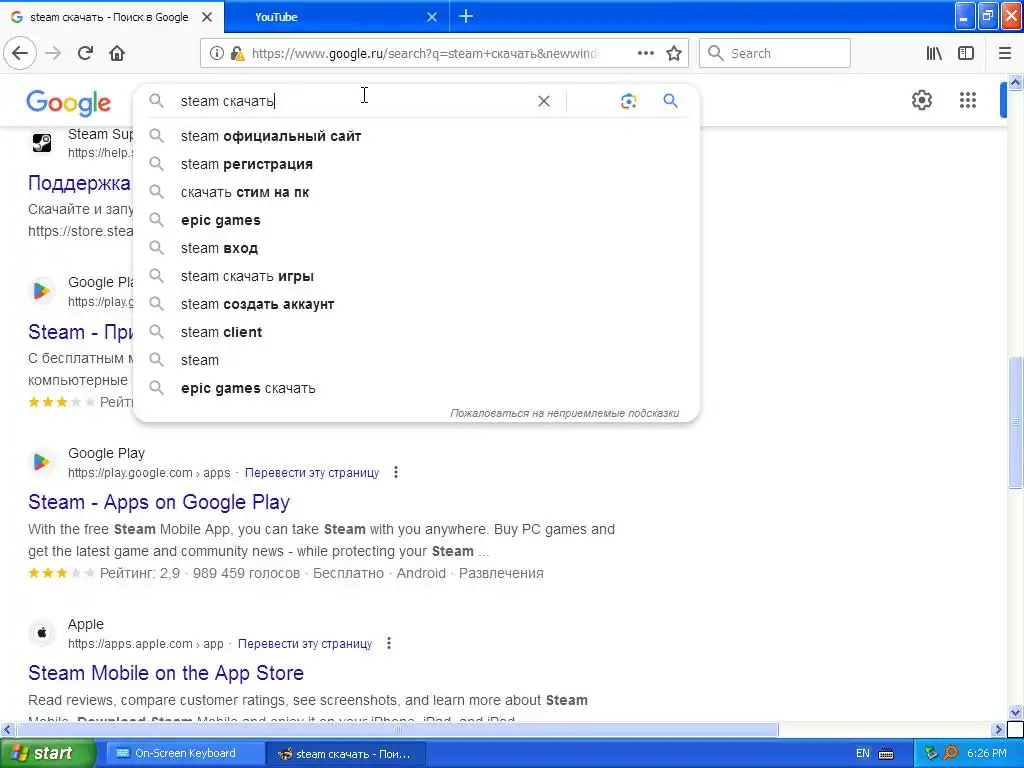Clear the Google search box with X
This screenshot has width=1024, height=768.
(x=543, y=101)
